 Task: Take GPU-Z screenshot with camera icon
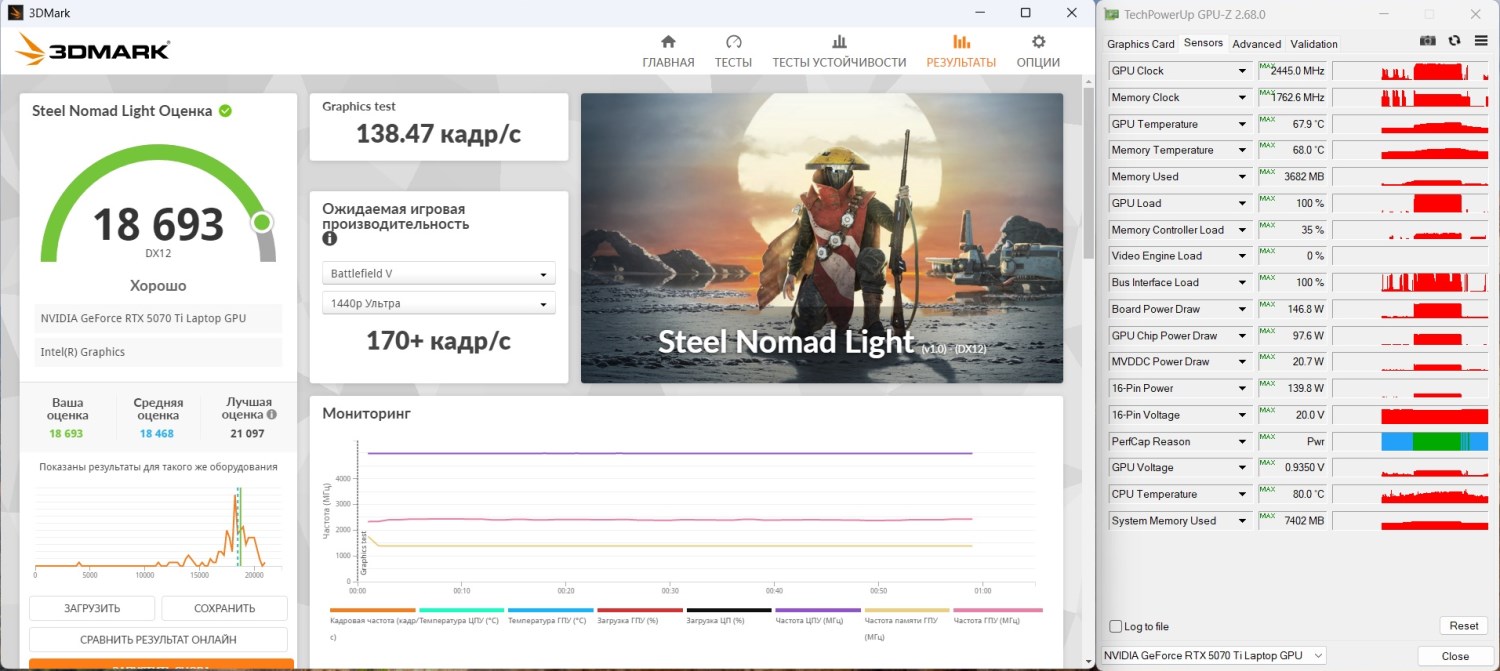[1428, 41]
